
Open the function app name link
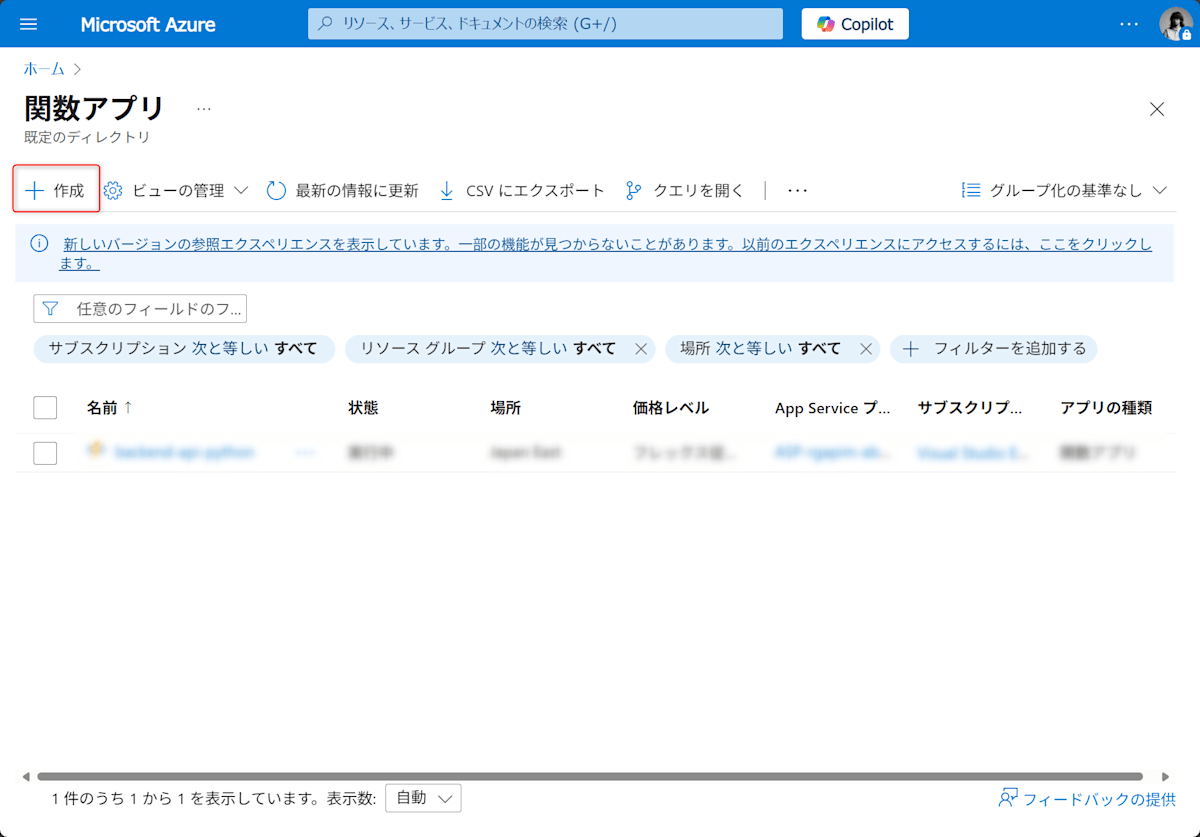click(x=184, y=452)
